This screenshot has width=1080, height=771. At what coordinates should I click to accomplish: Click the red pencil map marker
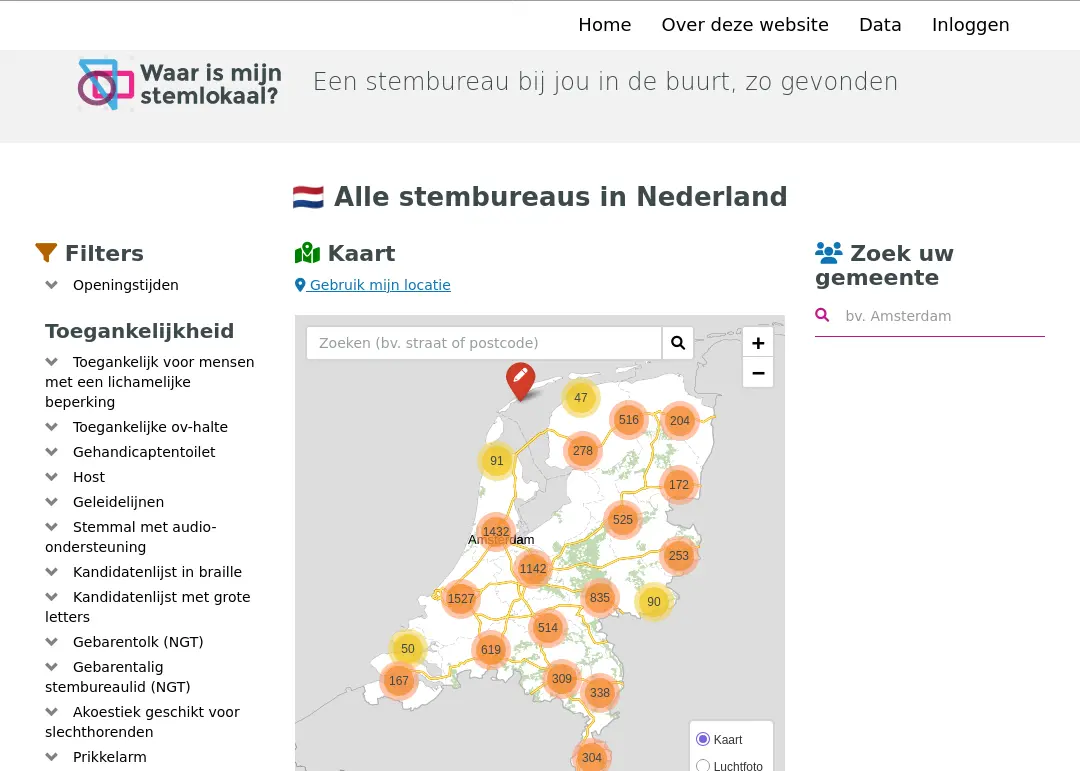pos(520,379)
